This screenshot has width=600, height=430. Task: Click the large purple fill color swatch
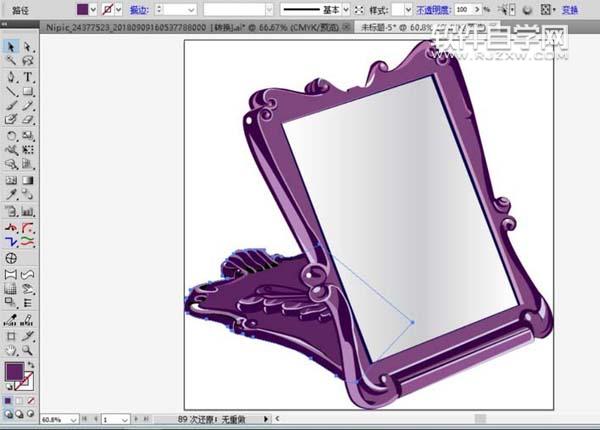(x=15, y=372)
